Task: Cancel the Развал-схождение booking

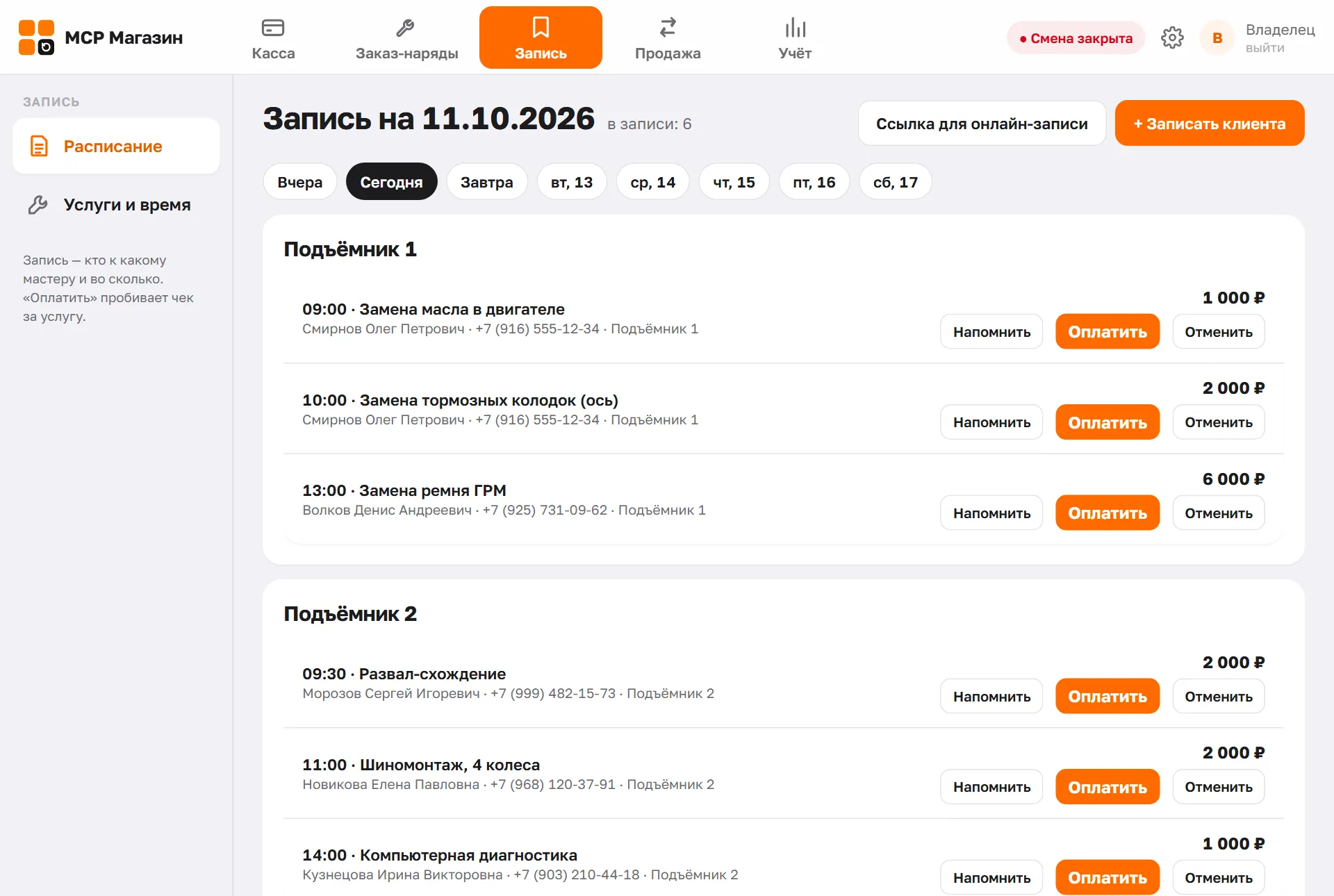Action: pos(1219,697)
